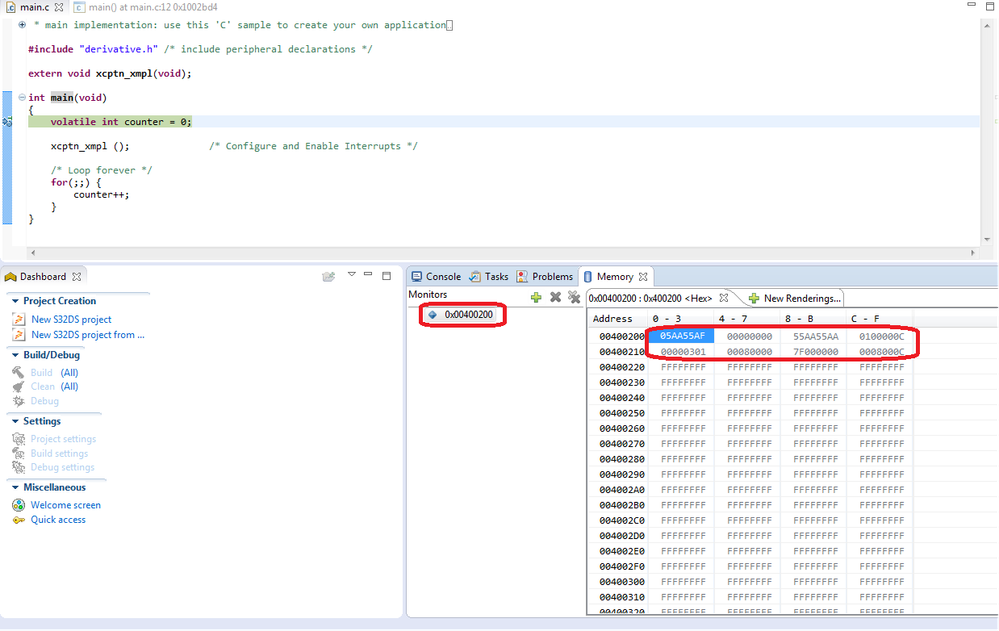
Task: Select the diamond icon of monitor 0x00400200
Action: coord(433,315)
